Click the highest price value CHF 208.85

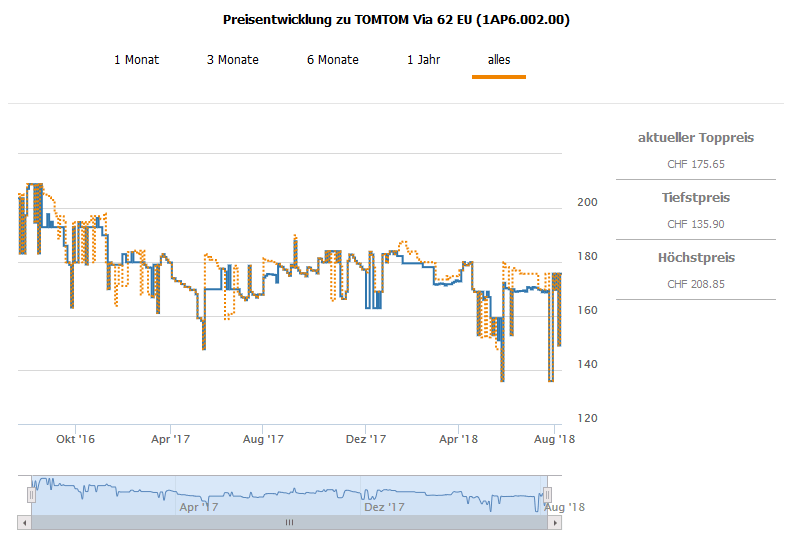[695, 284]
